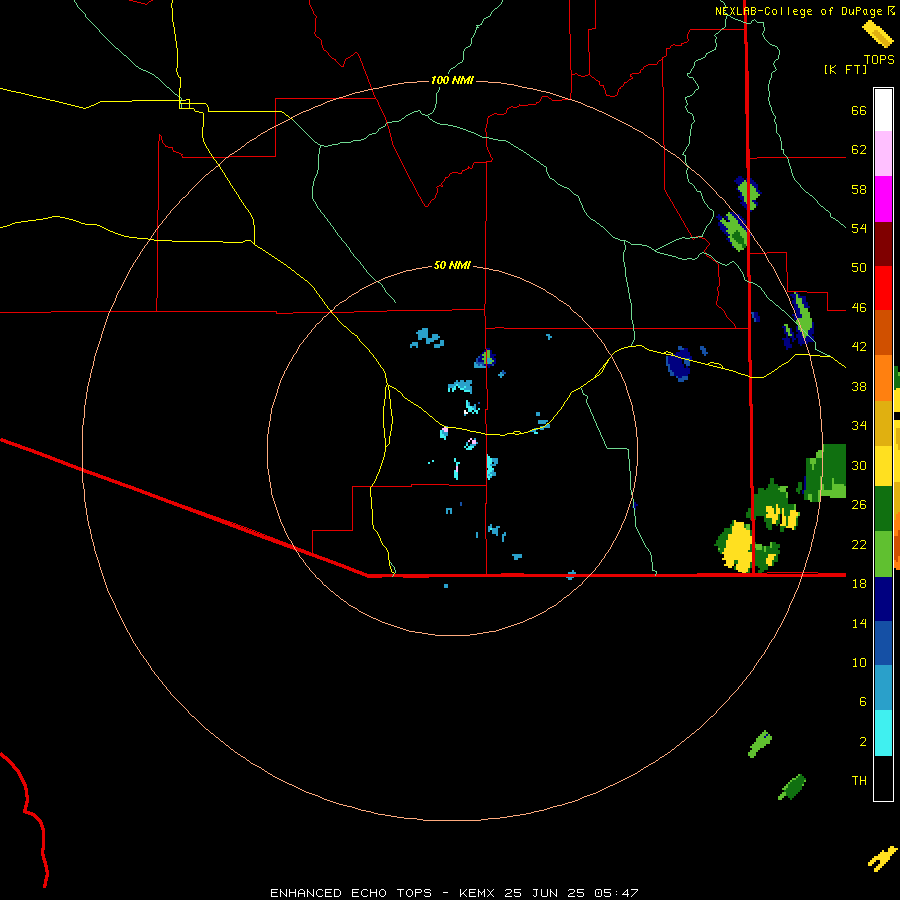Click the NEXLAB-College of DuPage label

click(x=798, y=11)
